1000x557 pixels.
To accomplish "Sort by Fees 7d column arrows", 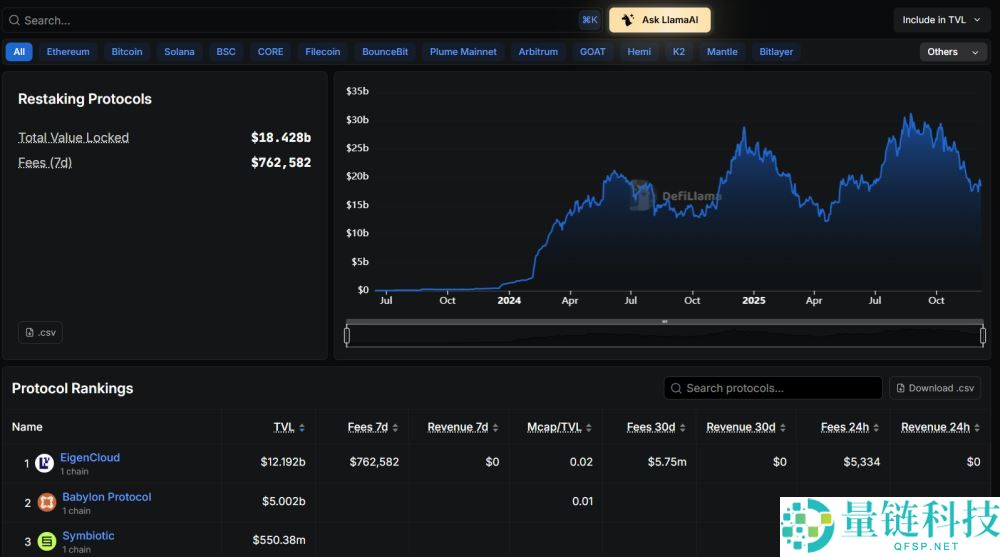I will click(395, 428).
